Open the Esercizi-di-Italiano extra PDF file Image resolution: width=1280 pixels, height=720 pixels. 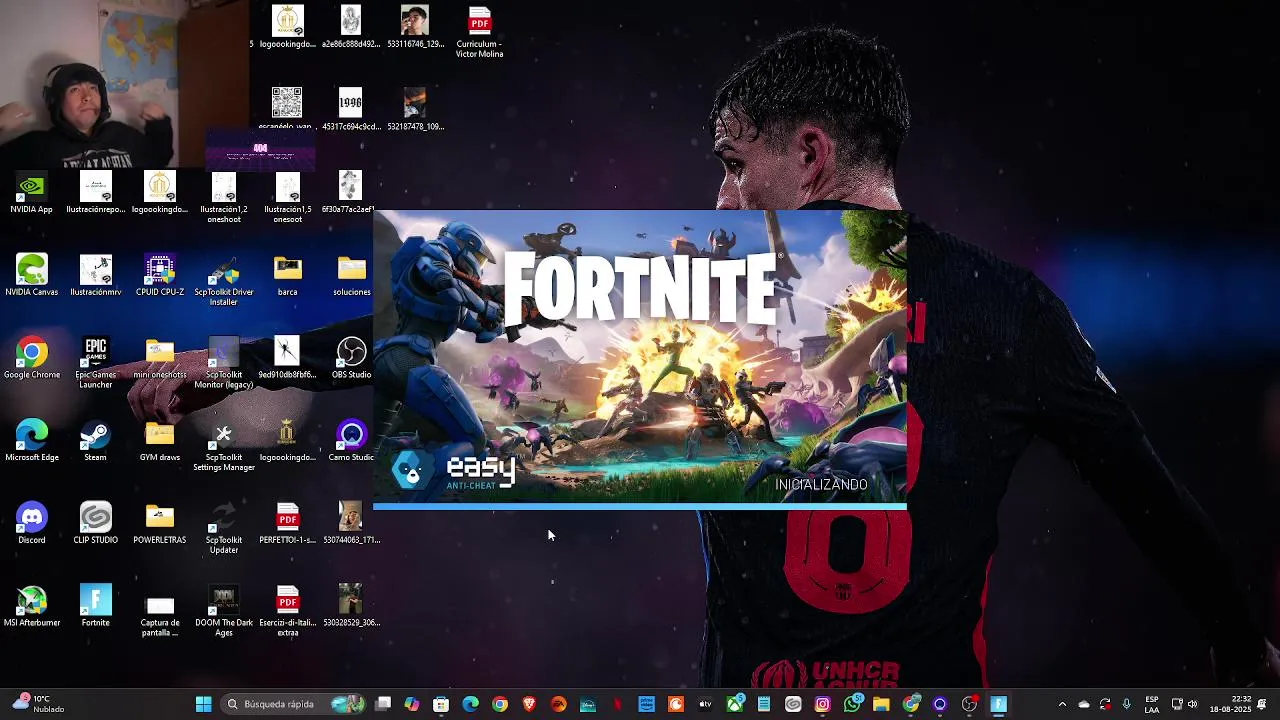coord(287,611)
